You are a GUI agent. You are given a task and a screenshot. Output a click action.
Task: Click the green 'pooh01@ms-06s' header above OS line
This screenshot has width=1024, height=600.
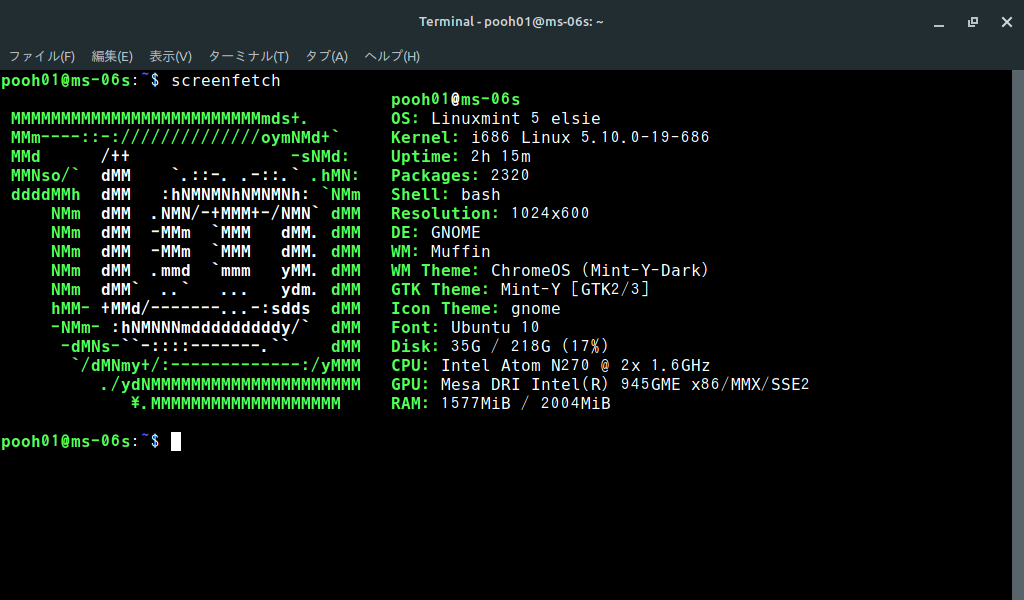456,99
